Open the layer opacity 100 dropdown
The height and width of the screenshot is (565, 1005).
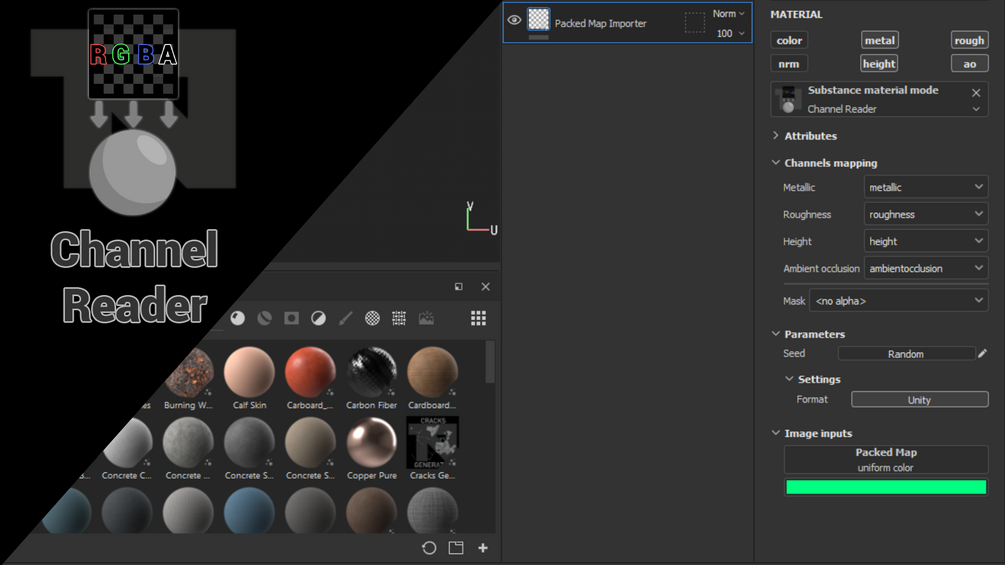pyautogui.click(x=730, y=33)
